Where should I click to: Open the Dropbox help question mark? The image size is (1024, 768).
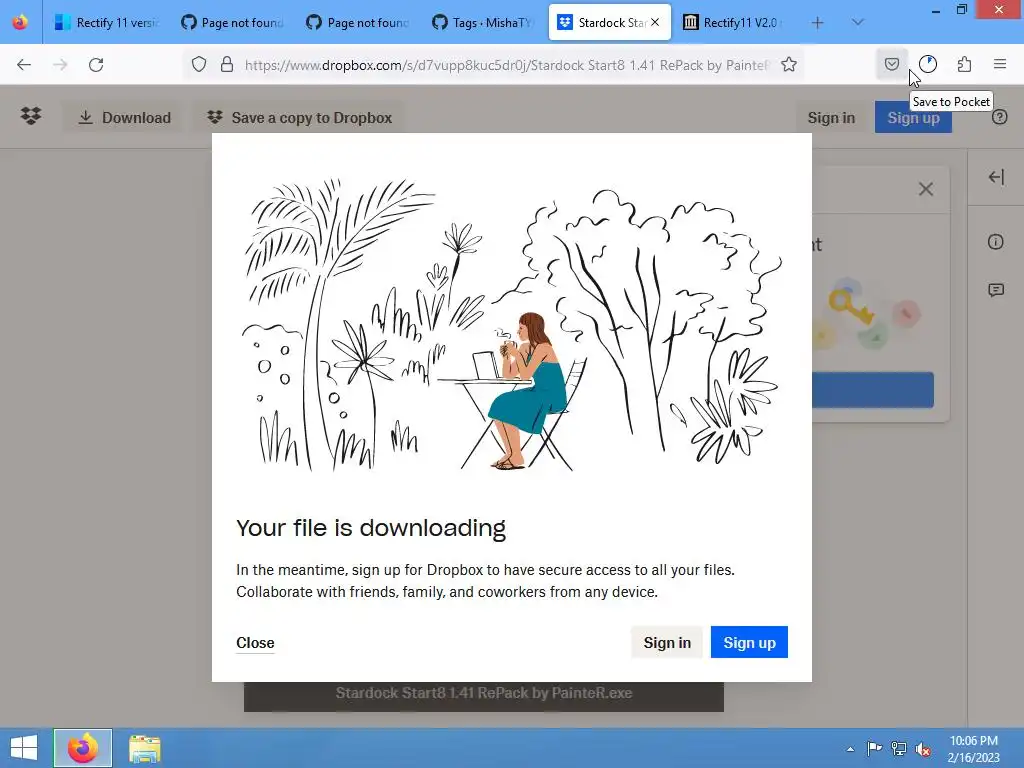point(999,118)
